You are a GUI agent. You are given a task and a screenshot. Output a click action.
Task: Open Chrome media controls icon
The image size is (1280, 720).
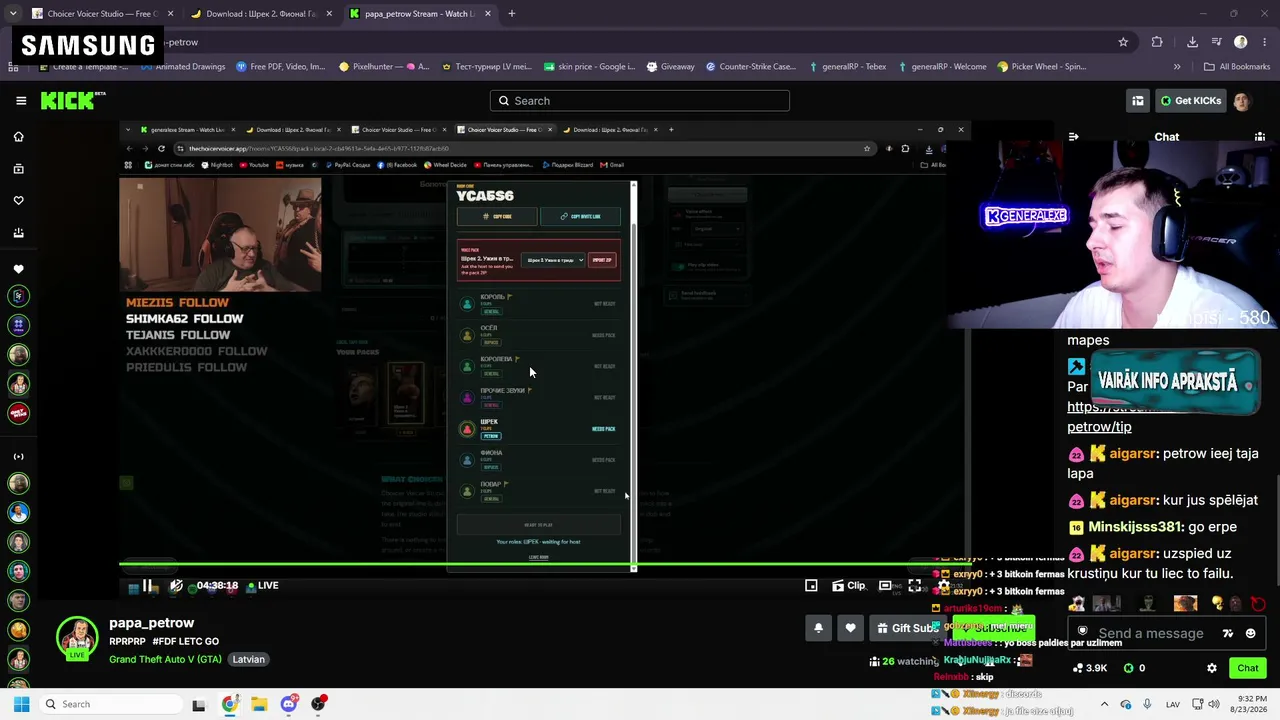pos(1217,42)
